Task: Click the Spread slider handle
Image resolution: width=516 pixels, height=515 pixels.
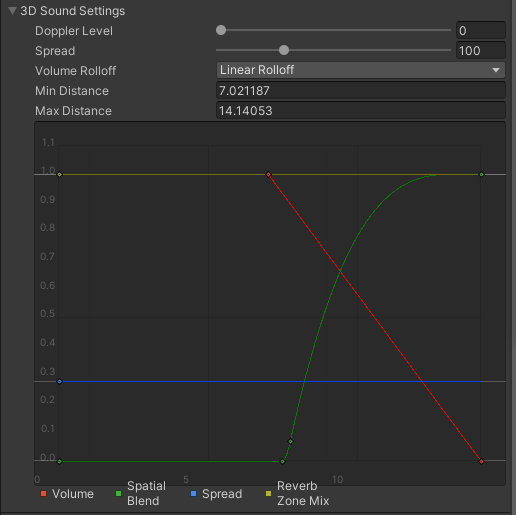Action: 284,50
